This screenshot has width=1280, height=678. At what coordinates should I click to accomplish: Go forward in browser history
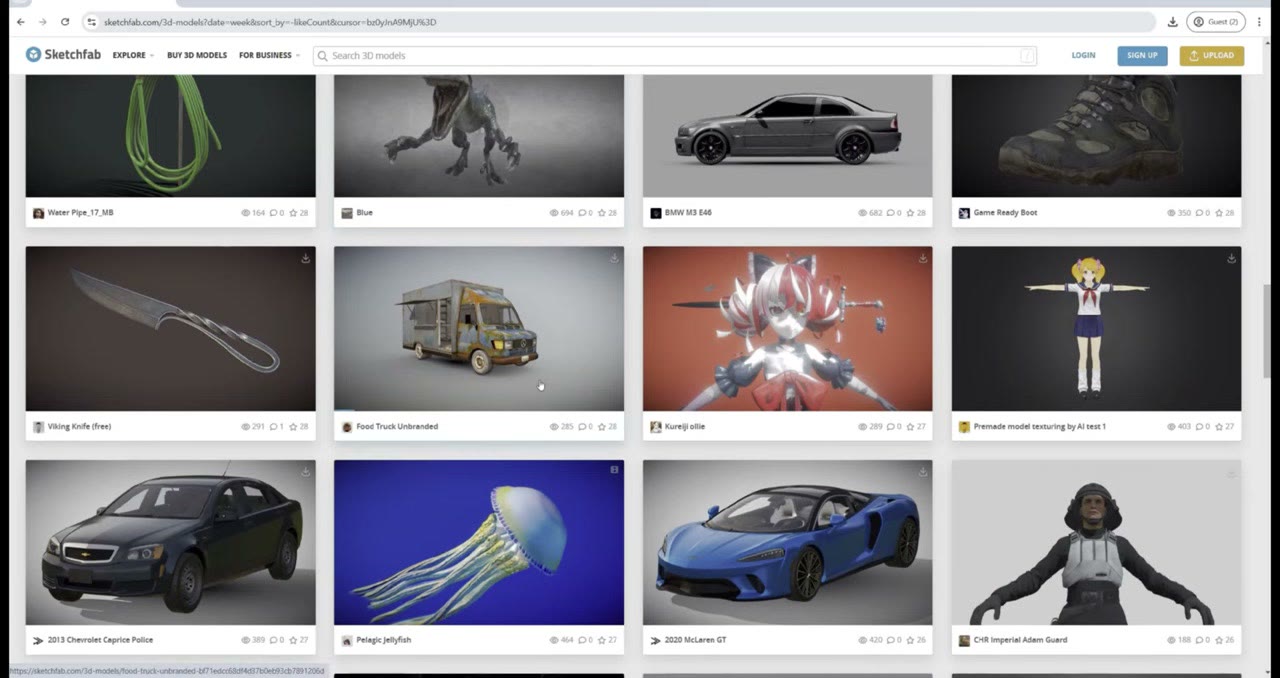[42, 21]
